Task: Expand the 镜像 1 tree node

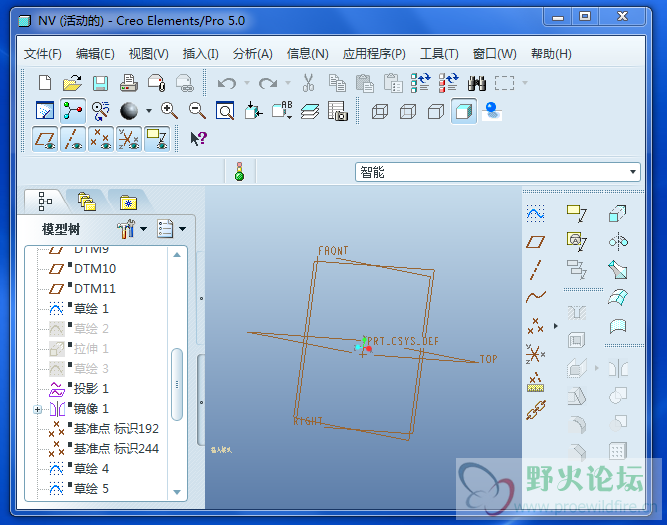Action: coord(37,410)
